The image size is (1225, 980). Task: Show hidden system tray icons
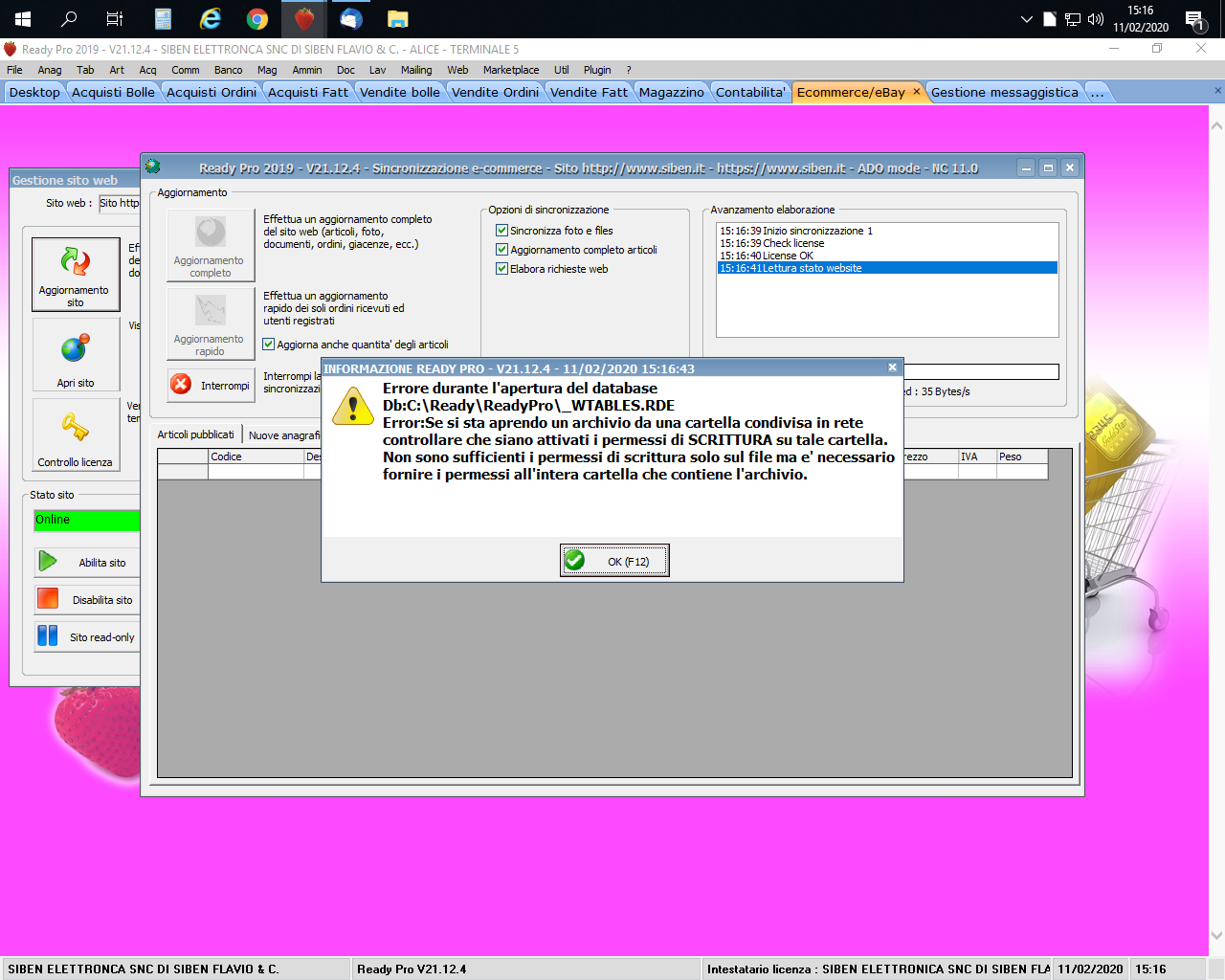coord(1026,19)
